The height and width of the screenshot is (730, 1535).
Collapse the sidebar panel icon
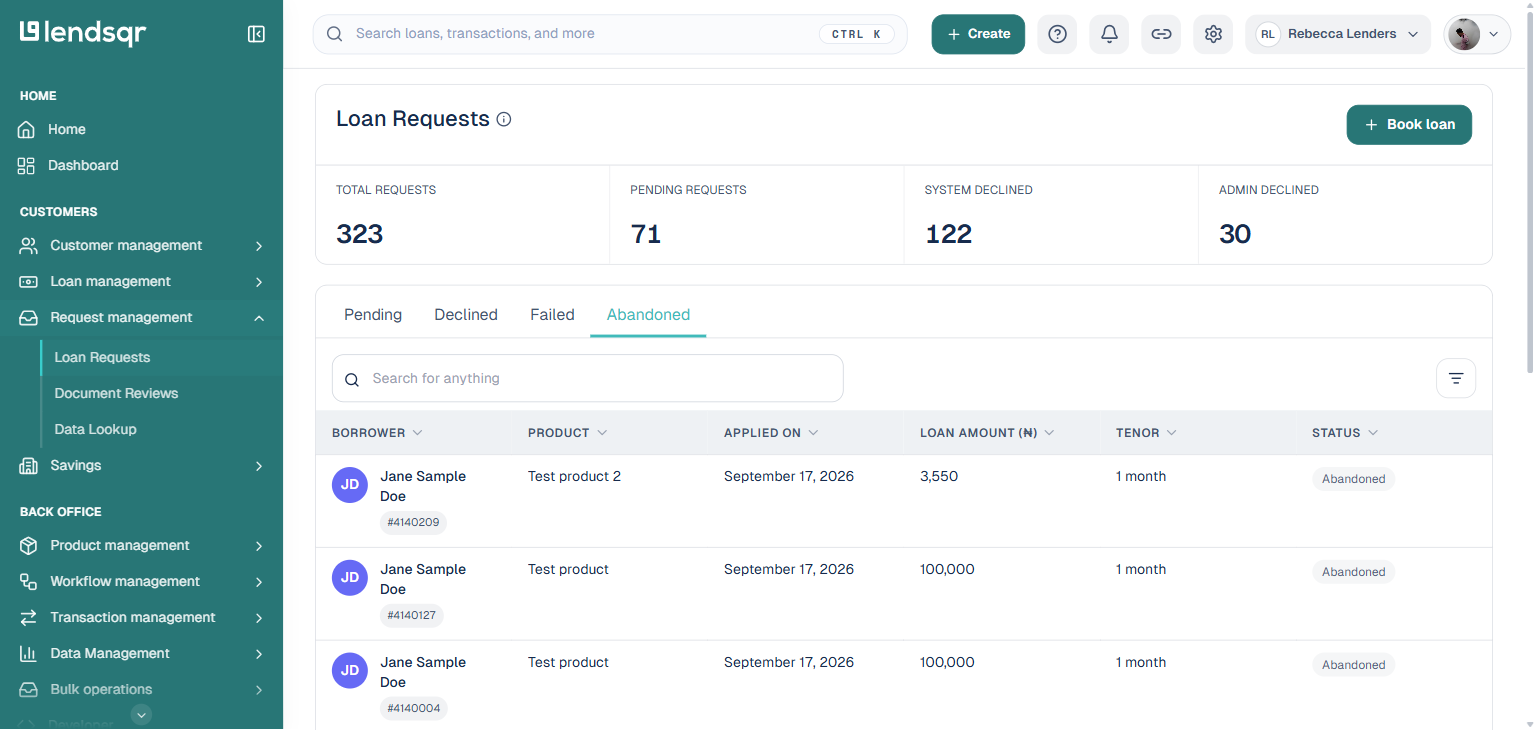pyautogui.click(x=256, y=34)
